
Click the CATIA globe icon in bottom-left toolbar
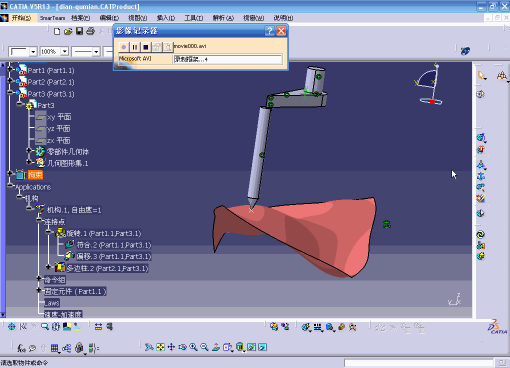[x=12, y=327]
